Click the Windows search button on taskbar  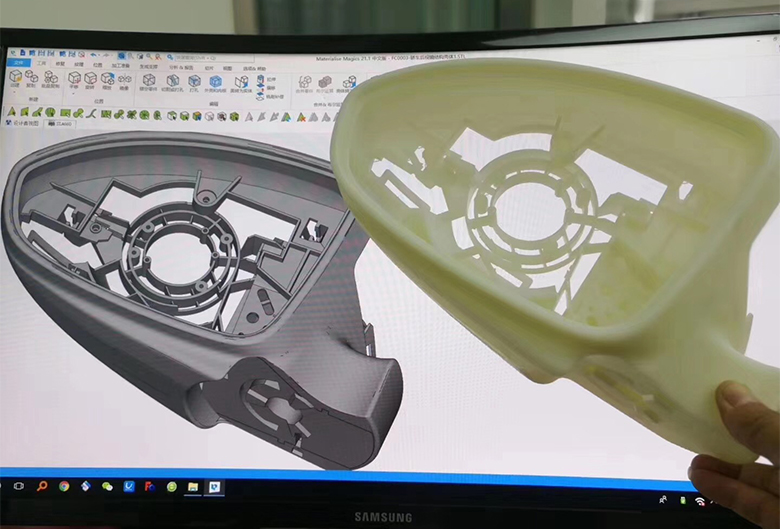pyautogui.click(x=41, y=486)
